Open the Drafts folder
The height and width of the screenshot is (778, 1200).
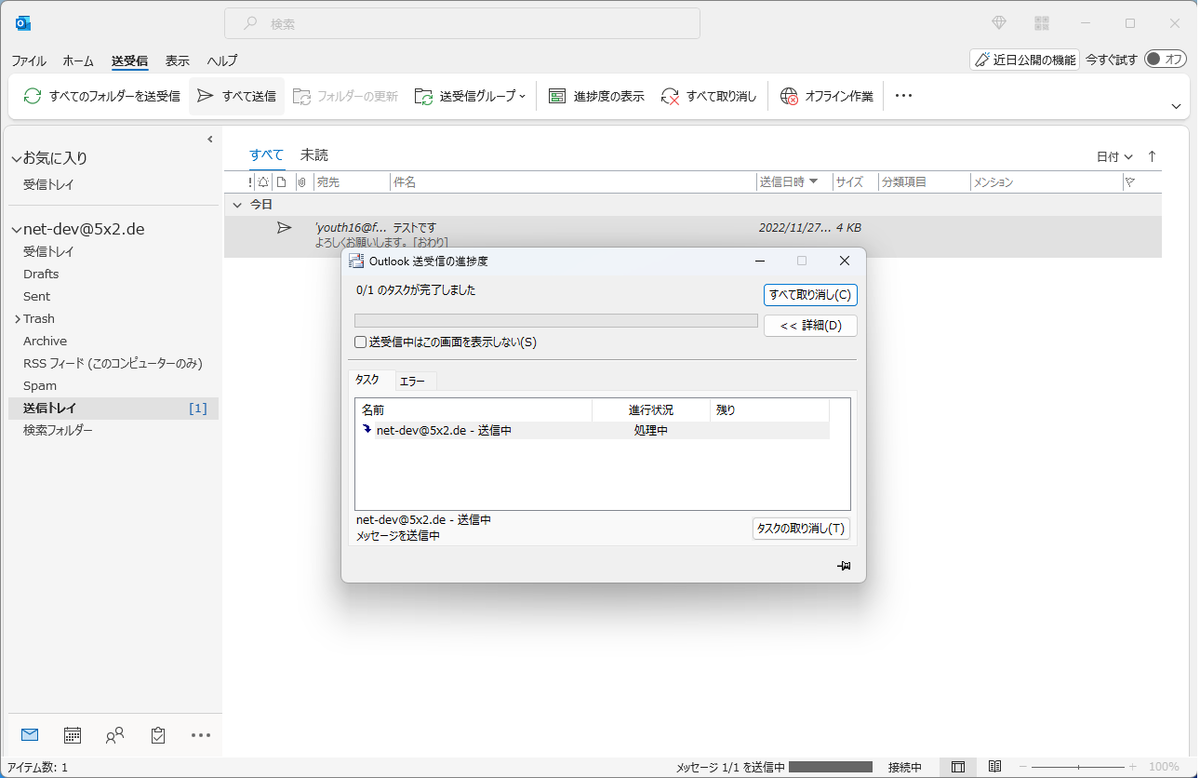click(x=41, y=274)
